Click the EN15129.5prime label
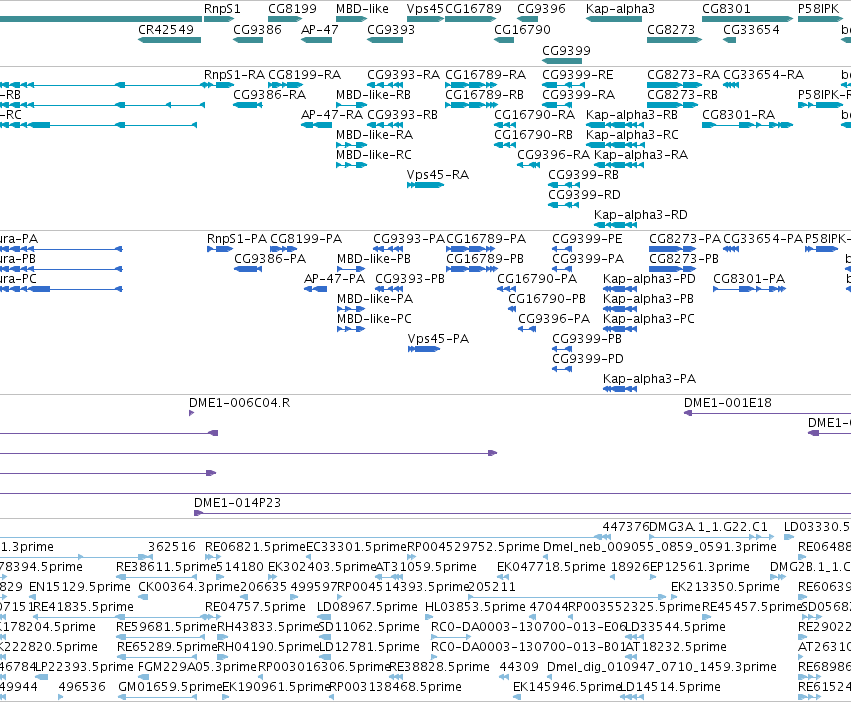The height and width of the screenshot is (702, 851). tap(80, 586)
